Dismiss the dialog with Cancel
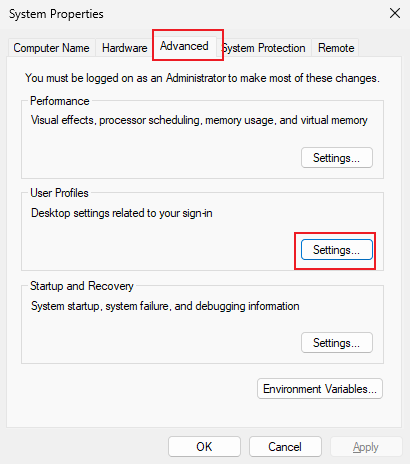Viewport: 410px width, 464px height. pos(285,447)
